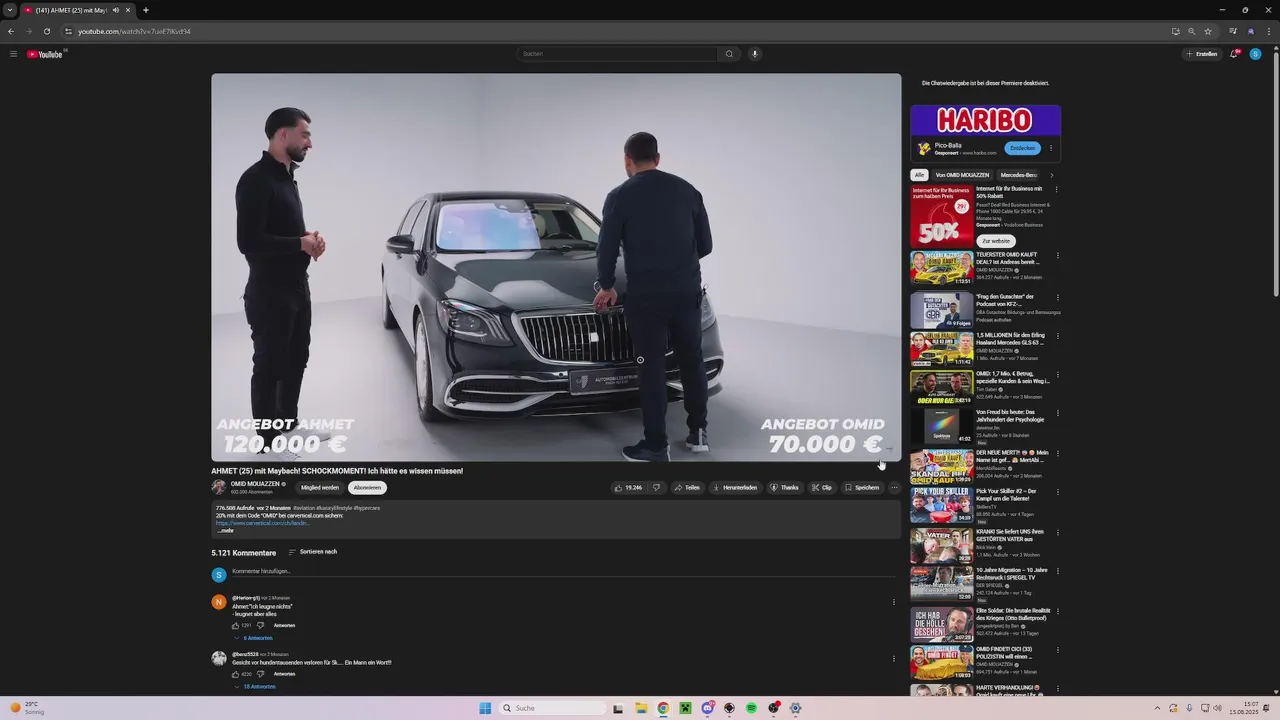Open options menu of the Haribo ad

click(1051, 148)
